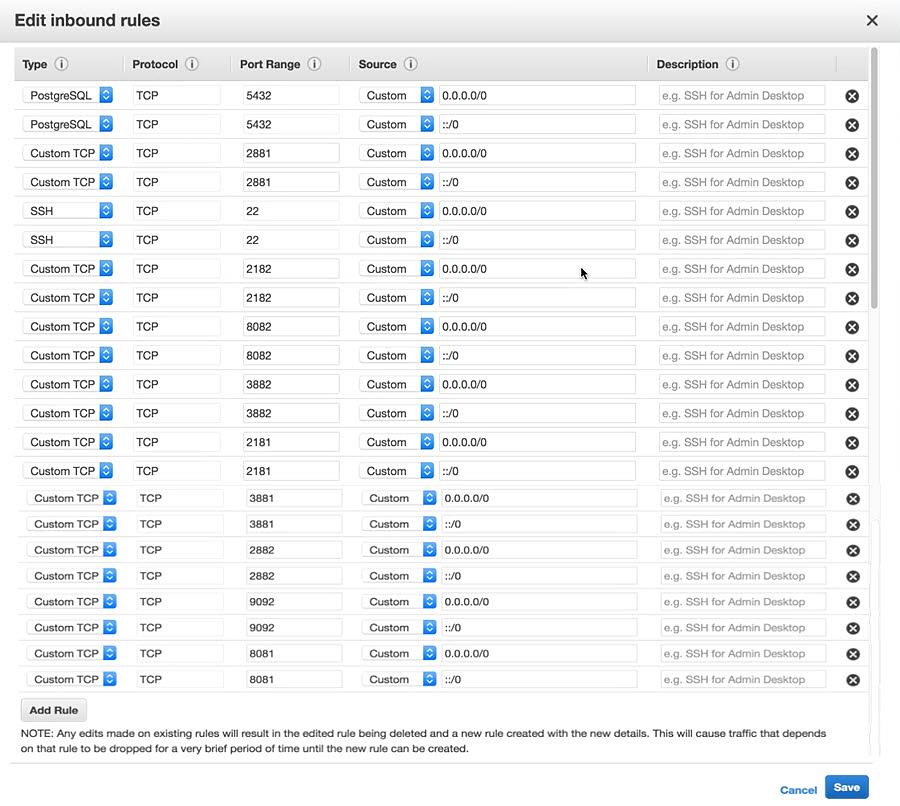900x806 pixels.
Task: Delete the port 9092 rule with source 0.0.0.0/0
Action: (854, 602)
